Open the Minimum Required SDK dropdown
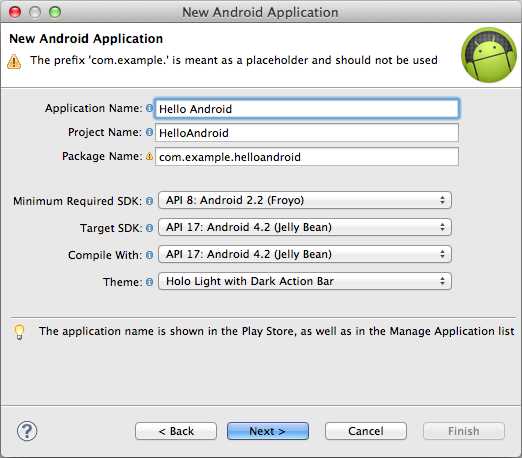Screen dimensions: 522x458 pos(305,200)
